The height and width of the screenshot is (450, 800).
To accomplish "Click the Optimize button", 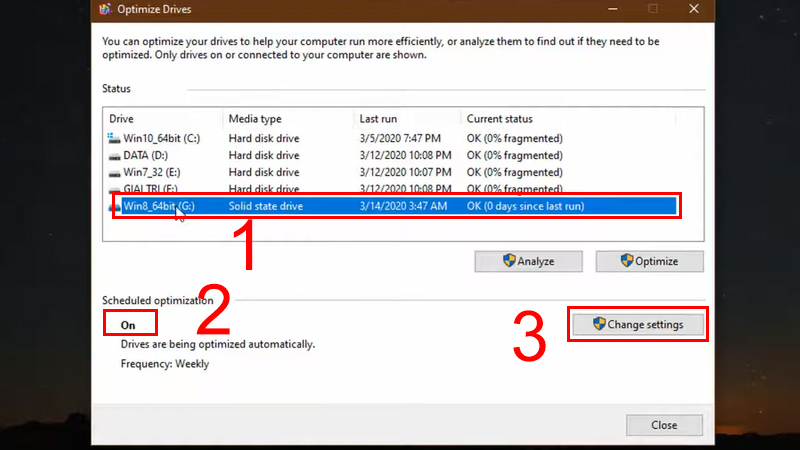I will 649,261.
